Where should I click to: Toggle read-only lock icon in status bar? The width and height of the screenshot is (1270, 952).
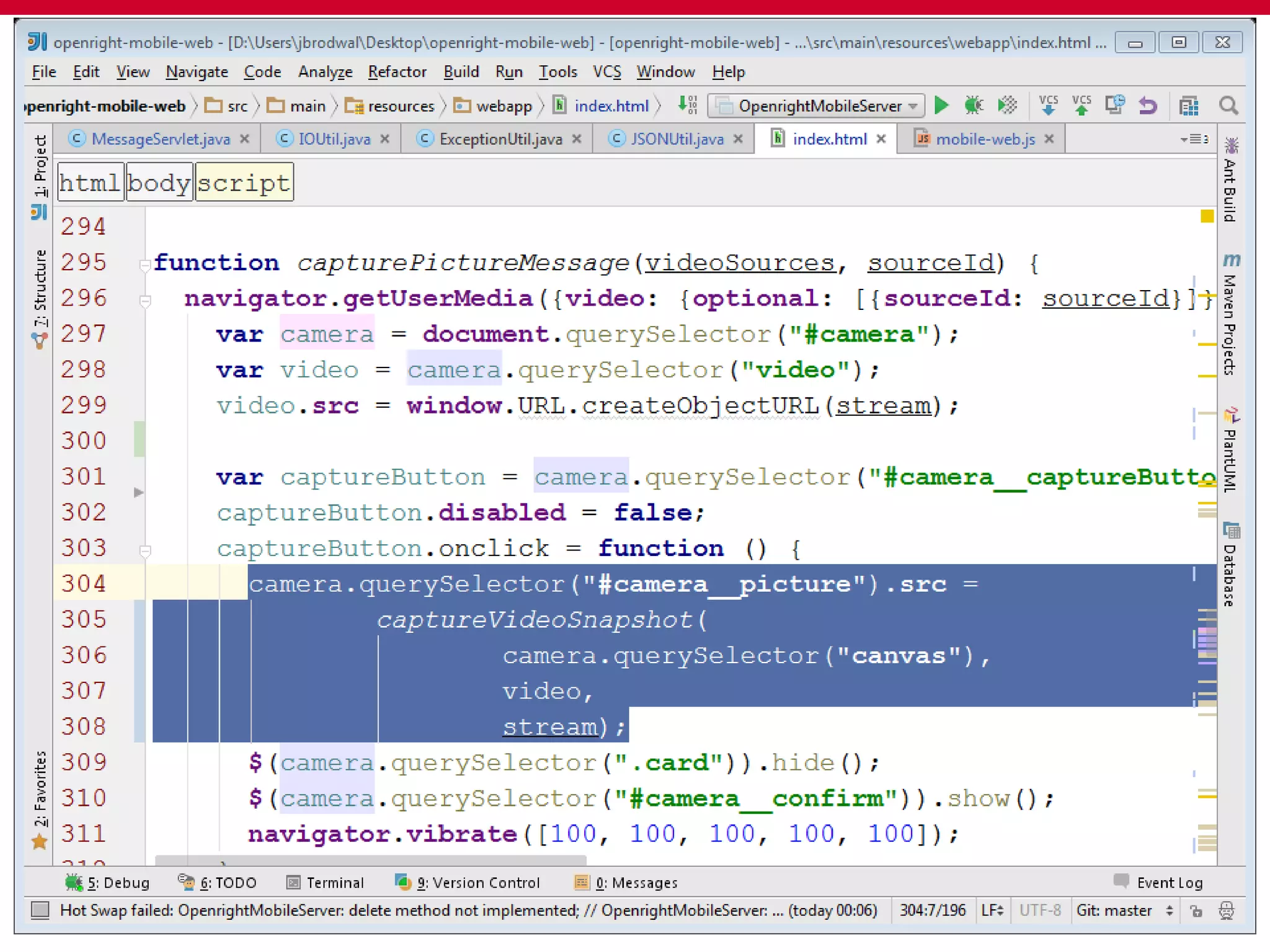[x=1196, y=910]
